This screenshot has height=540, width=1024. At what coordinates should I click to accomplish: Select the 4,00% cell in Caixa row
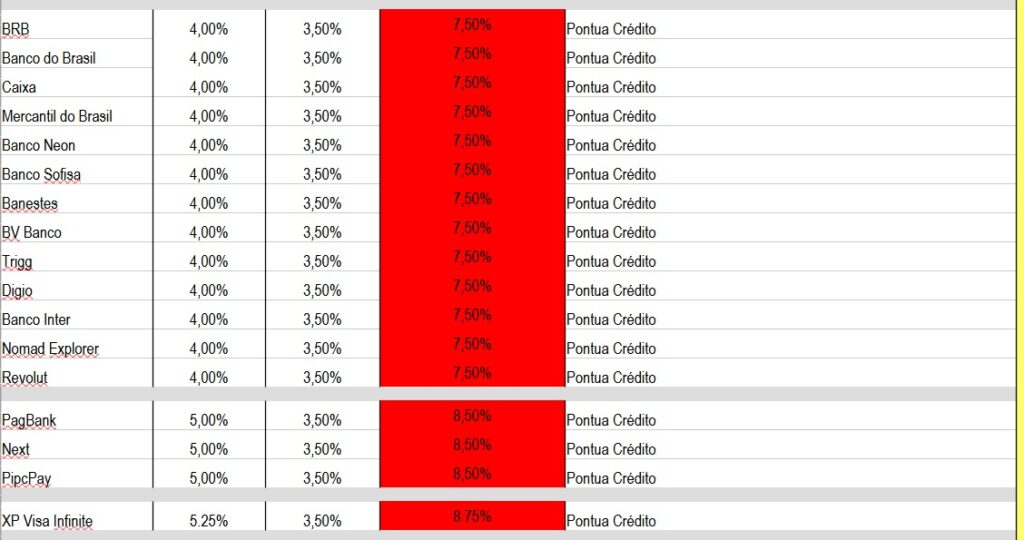(x=208, y=87)
